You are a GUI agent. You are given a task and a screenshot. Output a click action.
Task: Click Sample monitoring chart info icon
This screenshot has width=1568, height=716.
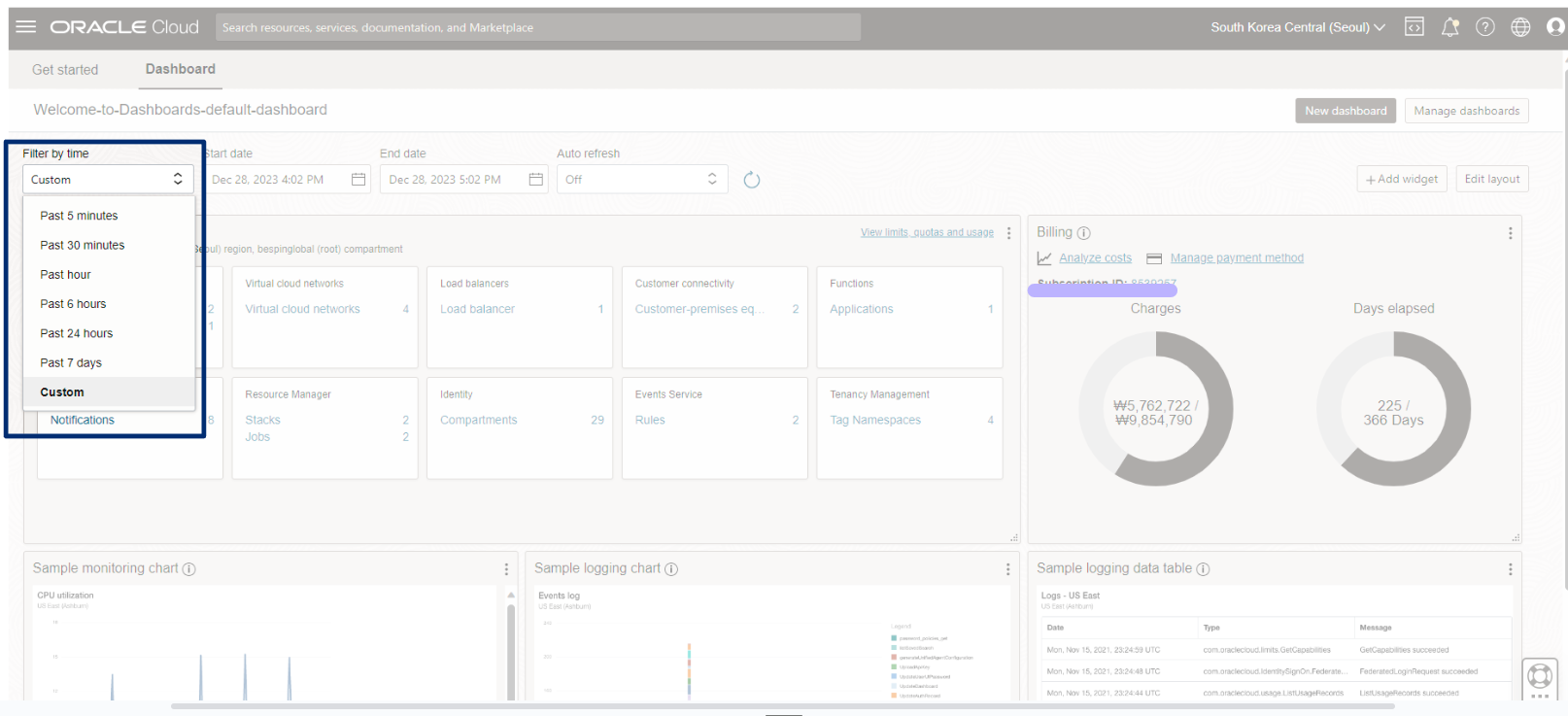click(189, 569)
